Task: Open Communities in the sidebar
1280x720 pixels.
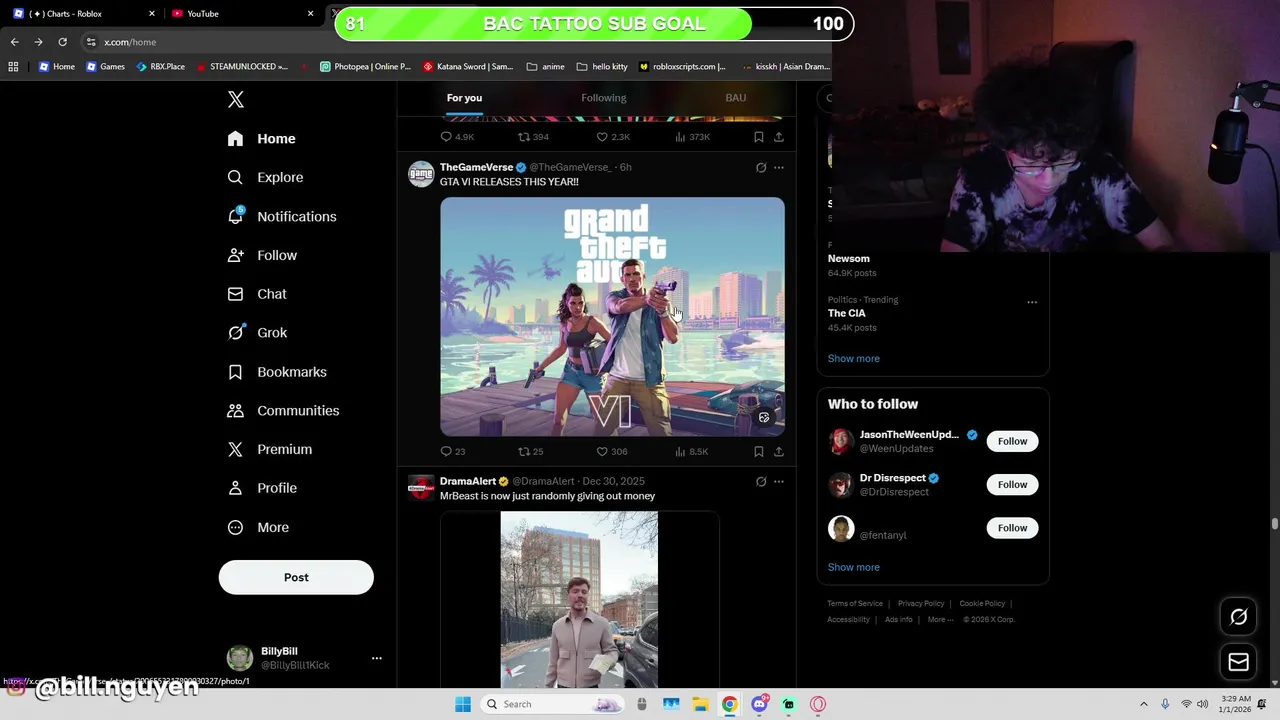Action: pyautogui.click(x=284, y=411)
